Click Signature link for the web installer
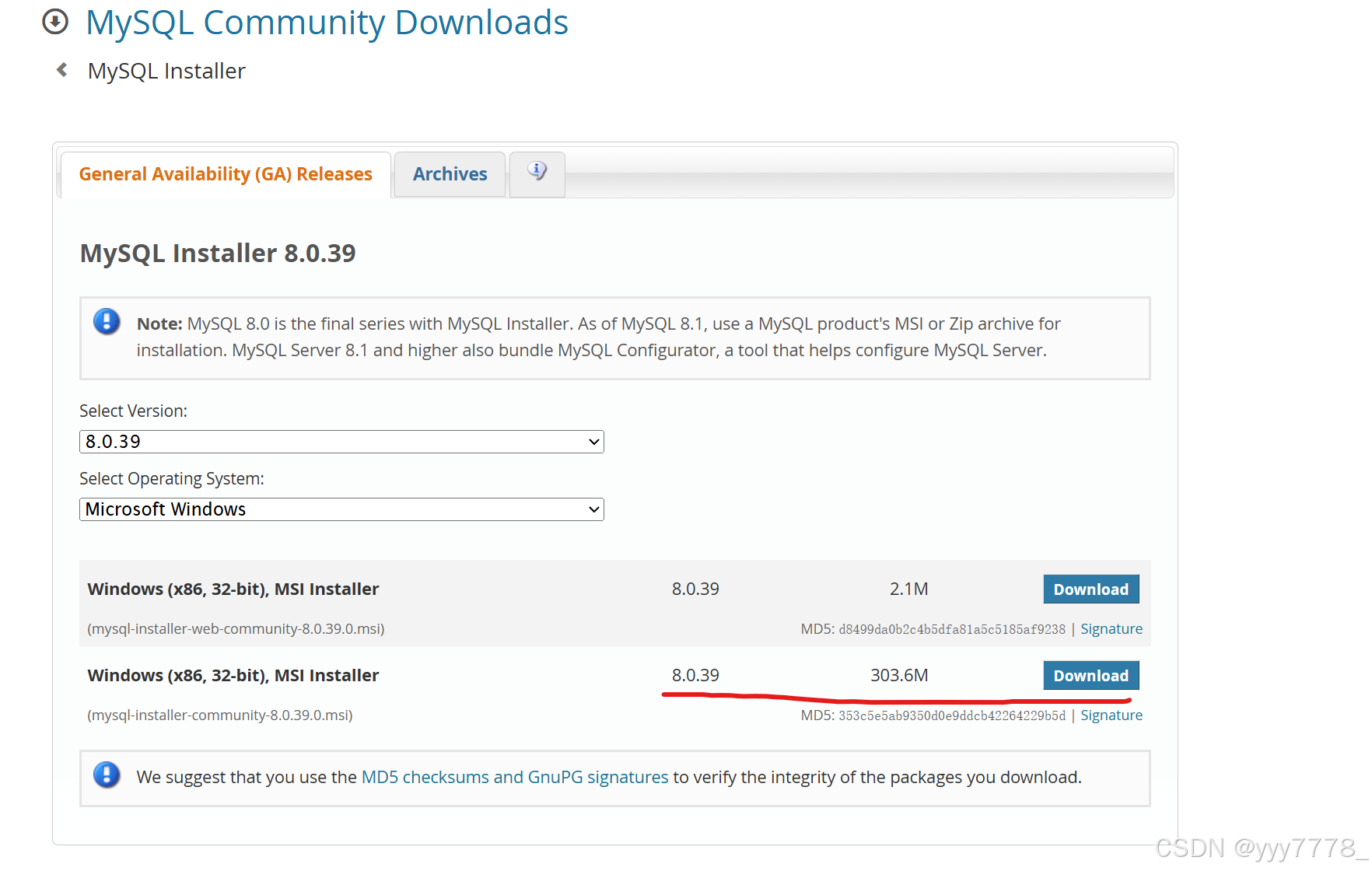This screenshot has width=1372, height=871. click(1111, 628)
